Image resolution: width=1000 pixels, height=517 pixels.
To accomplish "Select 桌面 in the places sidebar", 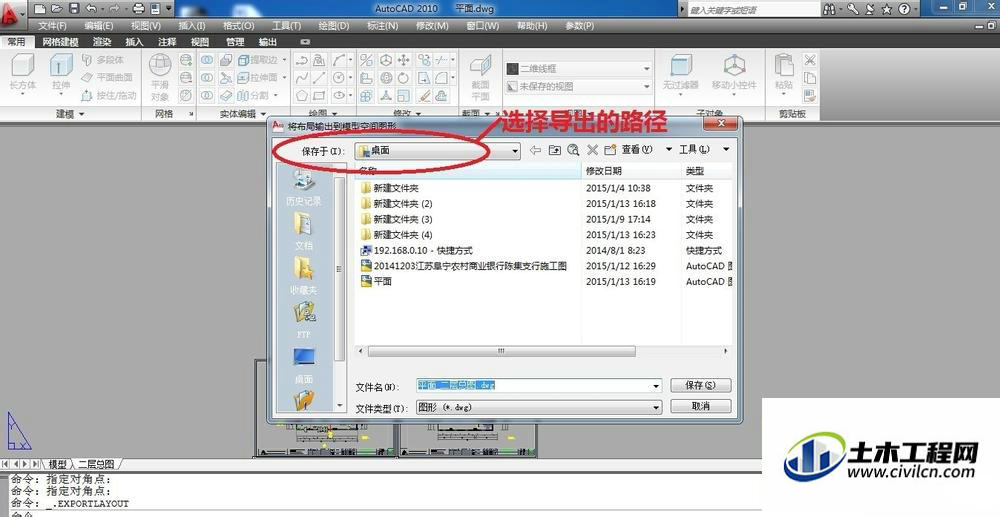I will [x=304, y=365].
